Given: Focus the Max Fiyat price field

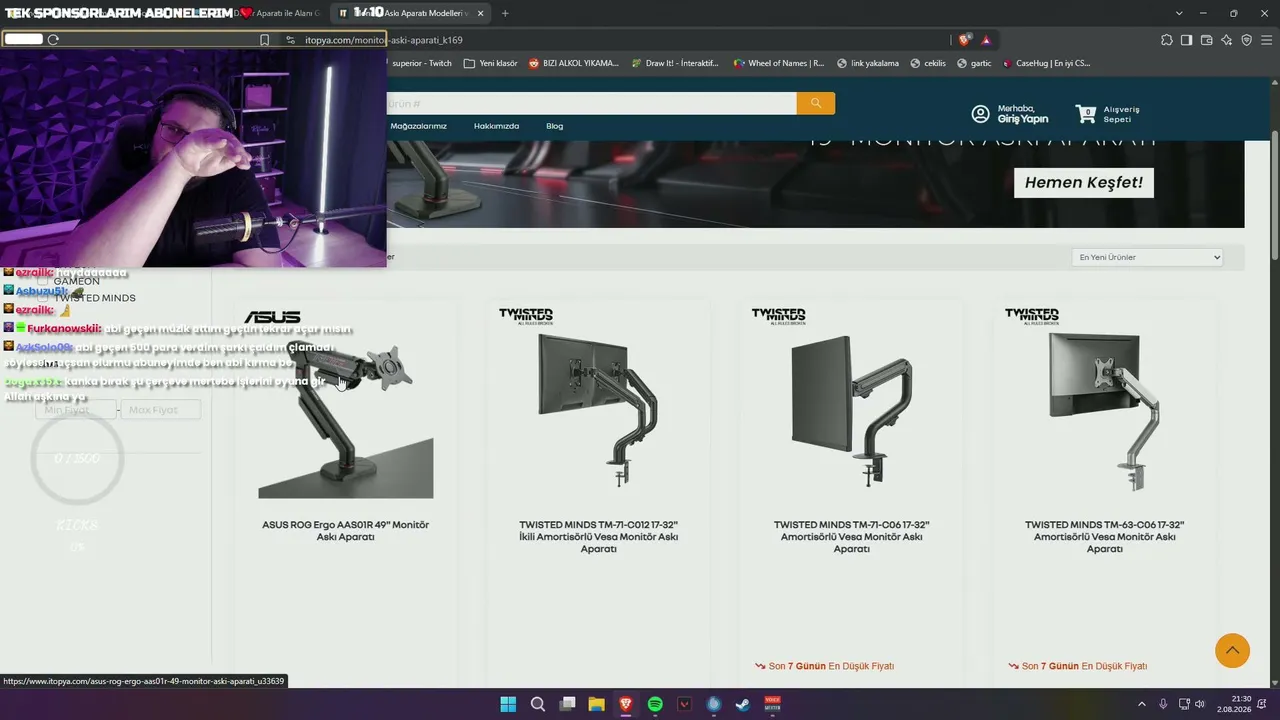Looking at the screenshot, I should tap(160, 410).
